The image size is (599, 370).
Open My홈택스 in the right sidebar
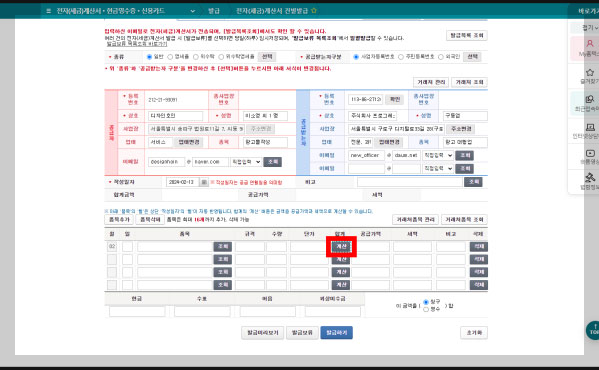click(589, 48)
